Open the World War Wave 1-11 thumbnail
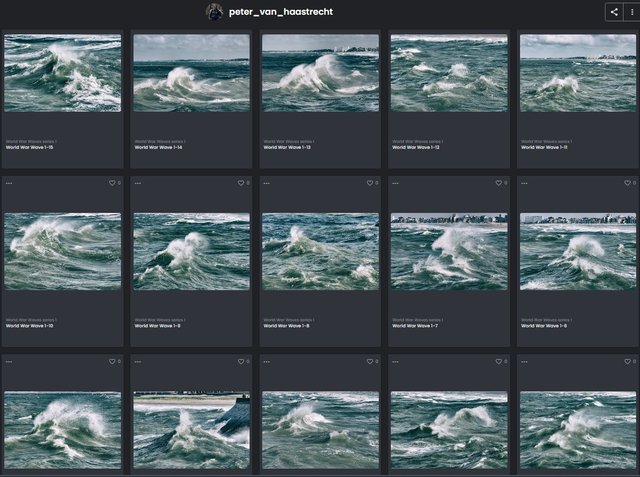This screenshot has width=640, height=477. click(578, 73)
